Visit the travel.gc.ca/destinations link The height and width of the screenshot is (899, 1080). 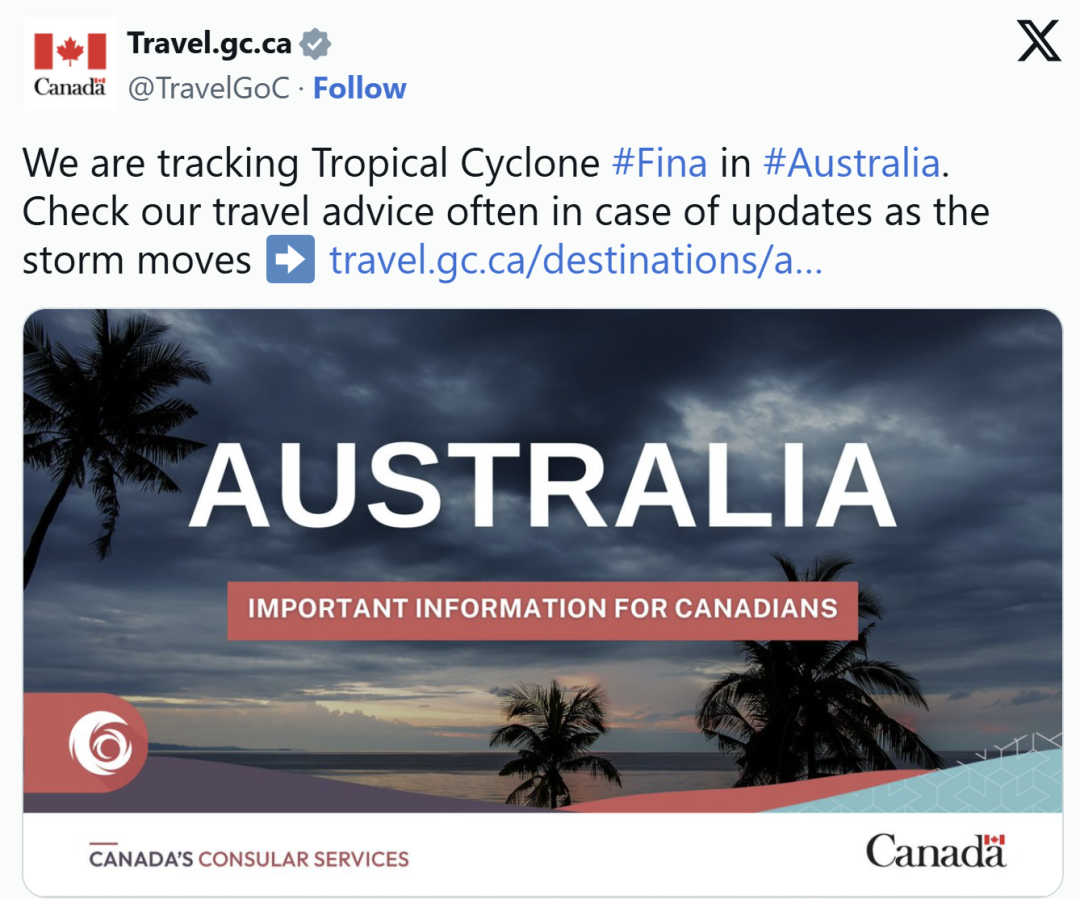(x=576, y=260)
